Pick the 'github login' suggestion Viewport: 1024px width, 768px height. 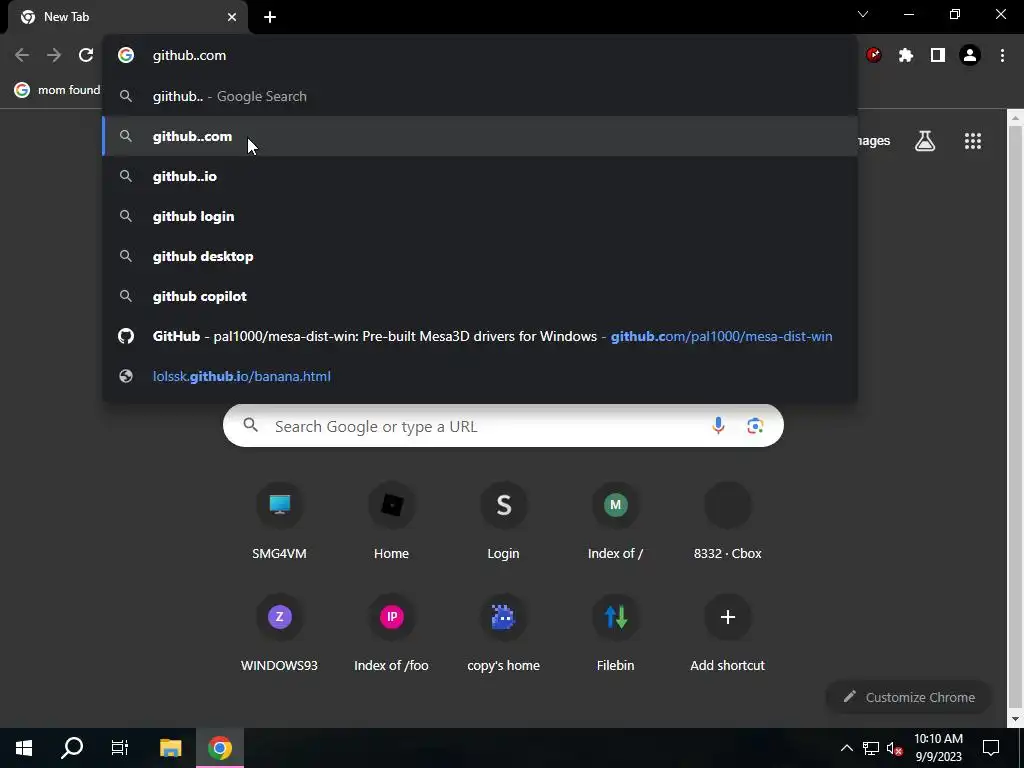click(x=480, y=216)
